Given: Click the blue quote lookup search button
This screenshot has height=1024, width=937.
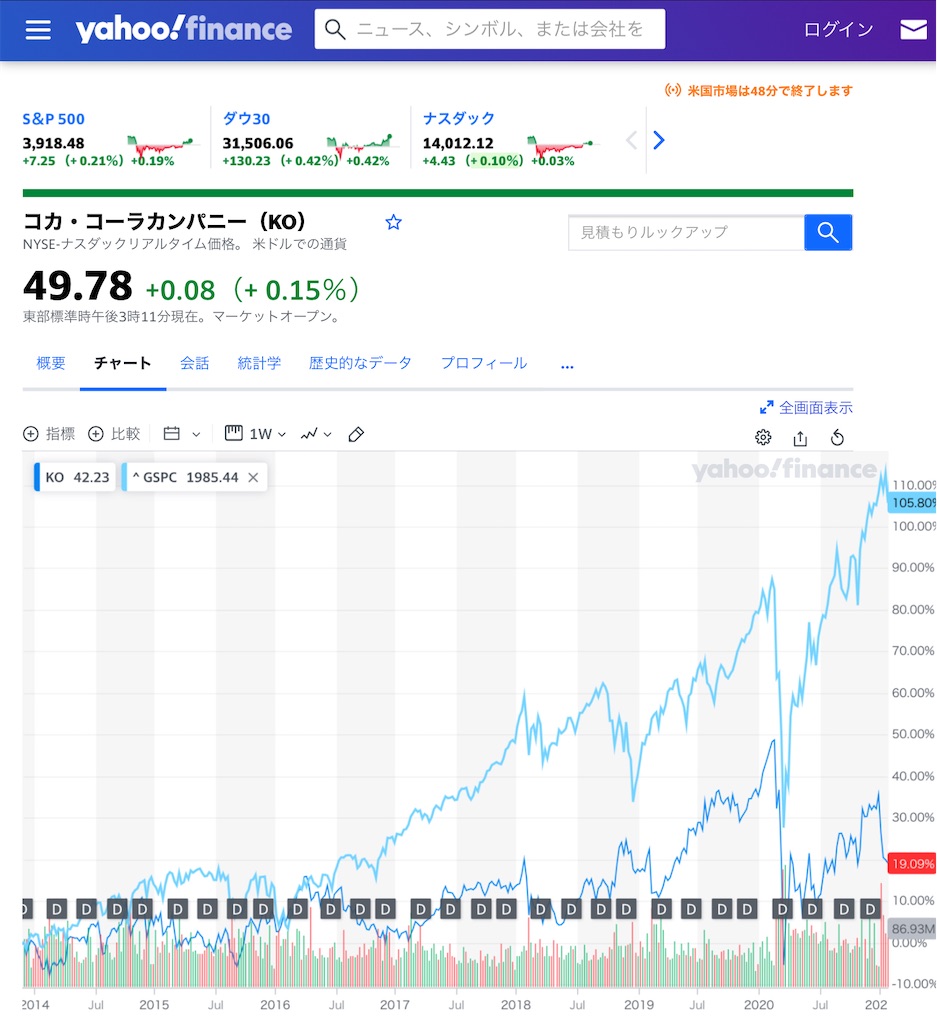Looking at the screenshot, I should [828, 232].
